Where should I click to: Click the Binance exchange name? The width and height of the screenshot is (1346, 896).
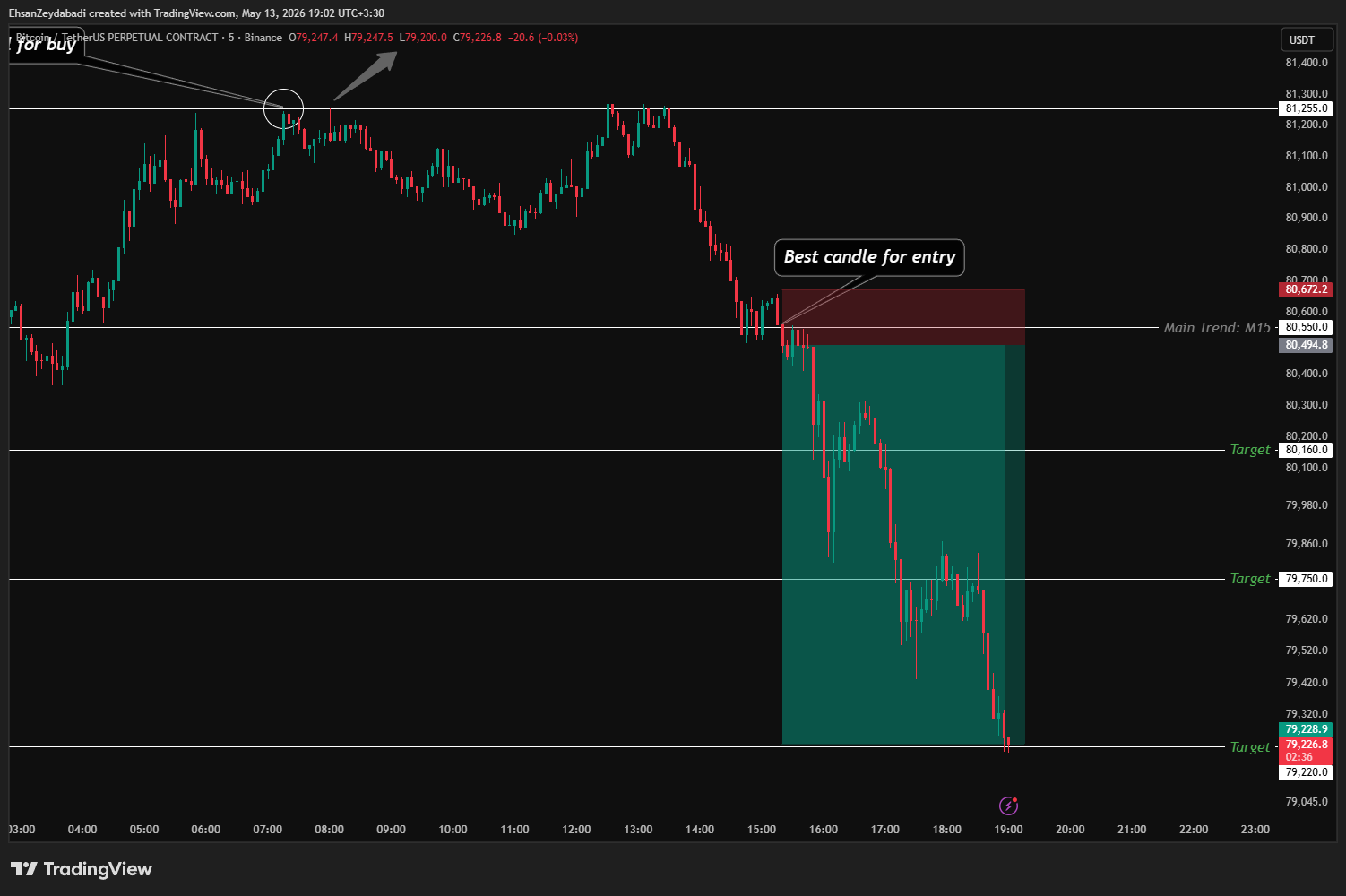pos(263,38)
